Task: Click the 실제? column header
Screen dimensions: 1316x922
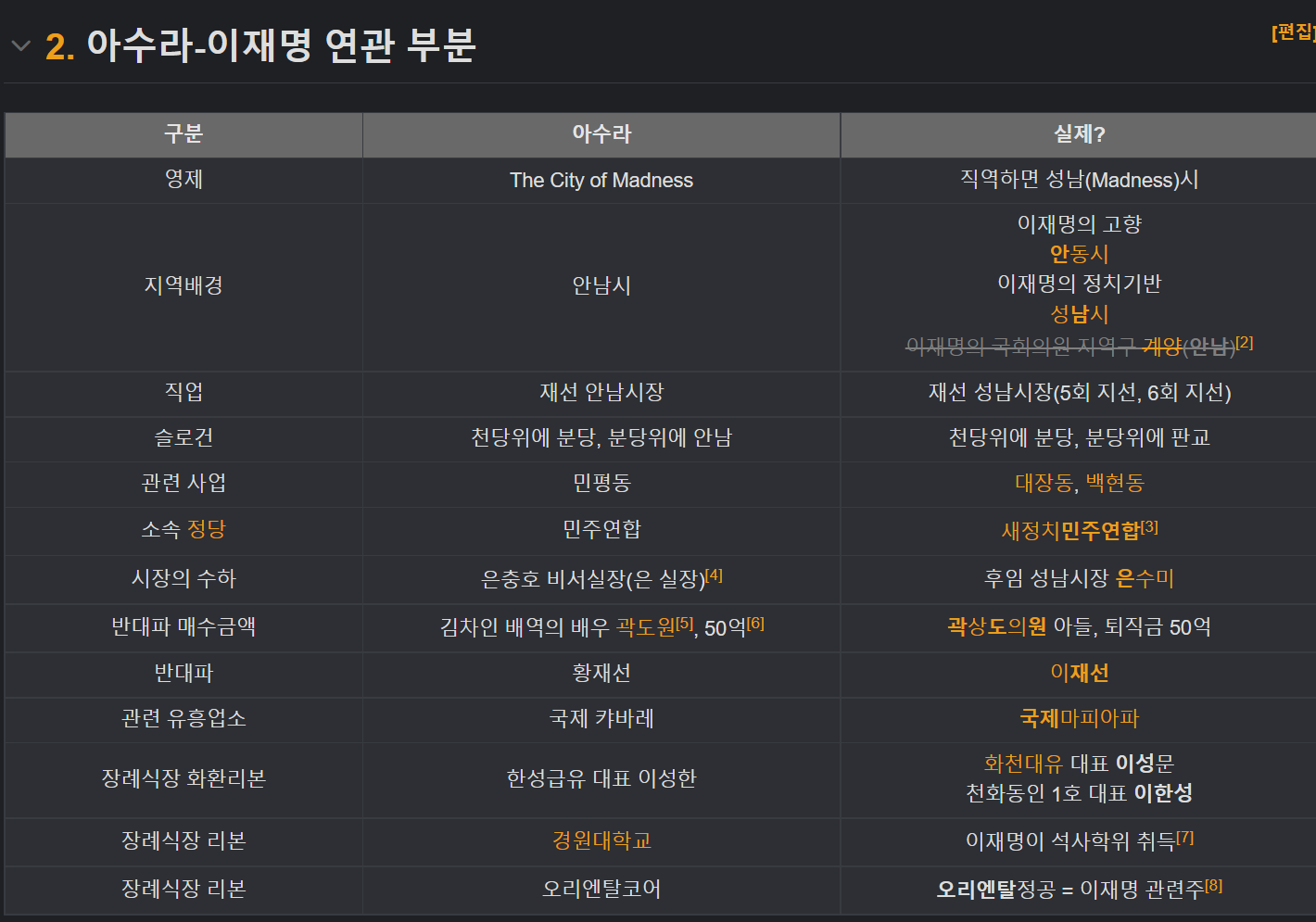Action: [x=1079, y=134]
